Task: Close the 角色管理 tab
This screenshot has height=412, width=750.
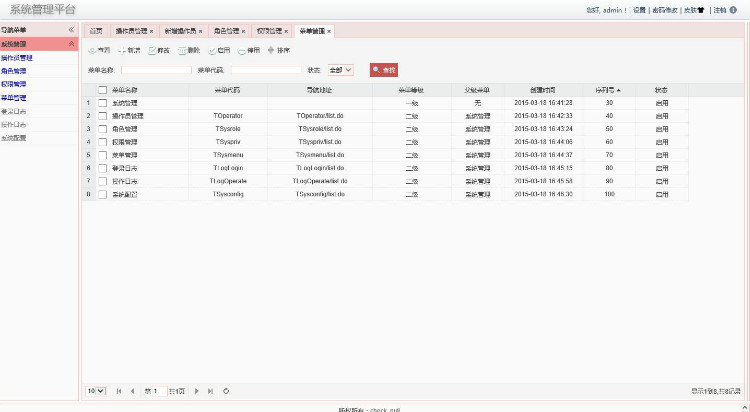Action: click(243, 32)
